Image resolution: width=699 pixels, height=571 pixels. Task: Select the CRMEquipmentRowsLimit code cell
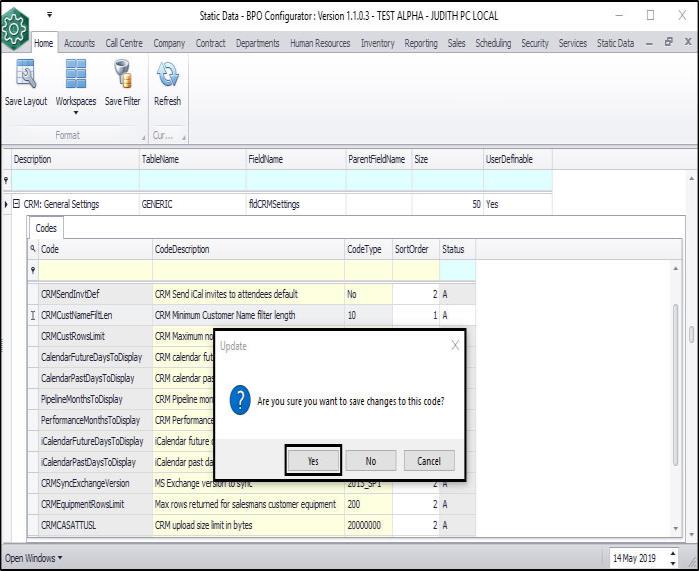tap(95, 504)
